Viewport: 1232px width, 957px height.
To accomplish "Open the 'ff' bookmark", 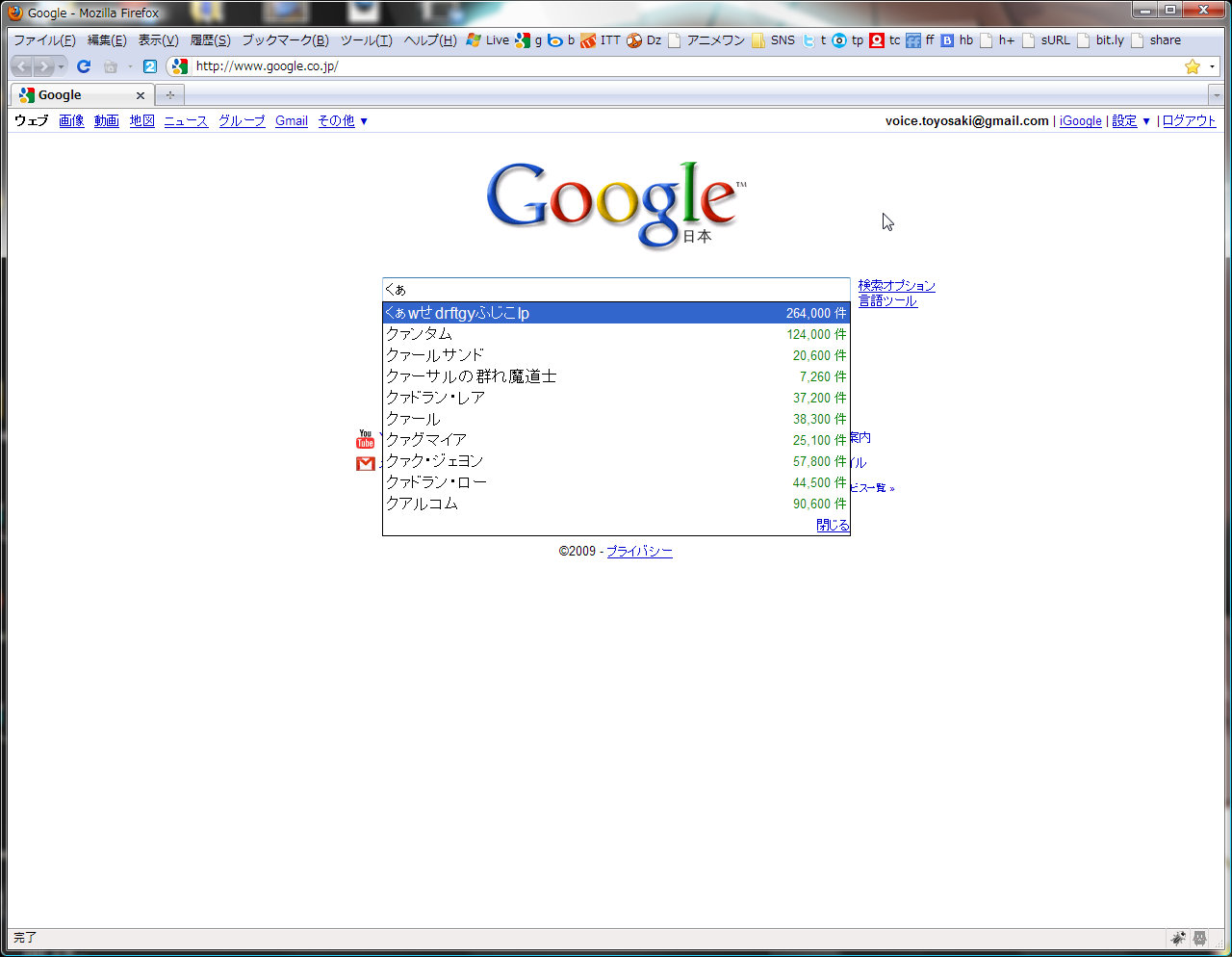I will 920,40.
